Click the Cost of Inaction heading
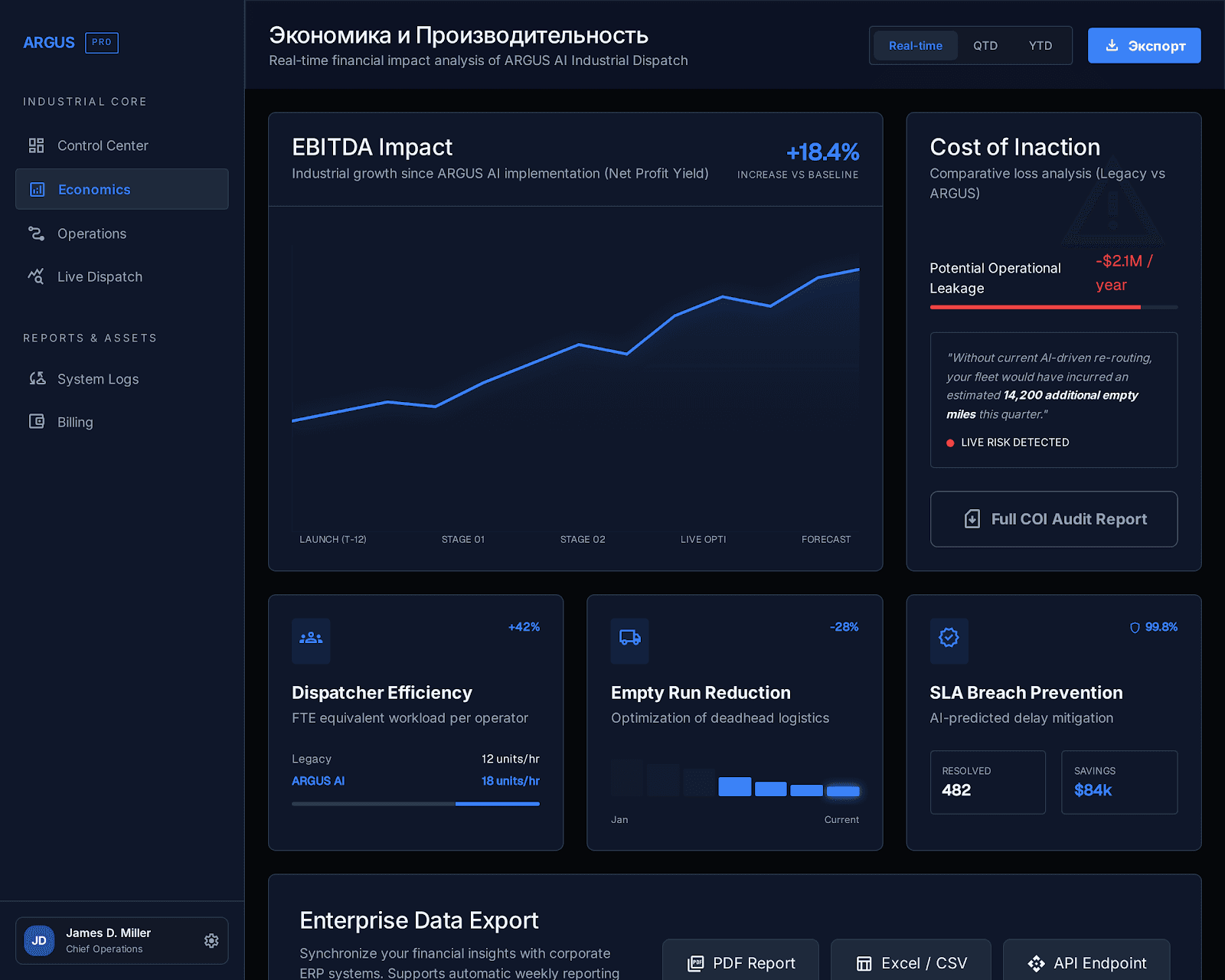 pyautogui.click(x=1014, y=147)
